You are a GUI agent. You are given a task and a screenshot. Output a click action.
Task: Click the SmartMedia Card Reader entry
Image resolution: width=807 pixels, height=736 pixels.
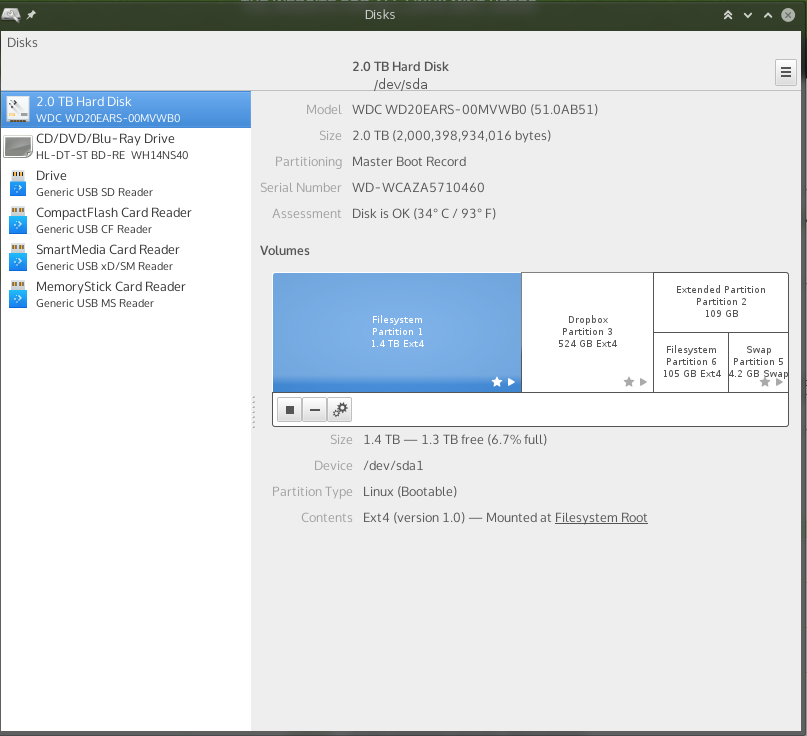pos(126,258)
